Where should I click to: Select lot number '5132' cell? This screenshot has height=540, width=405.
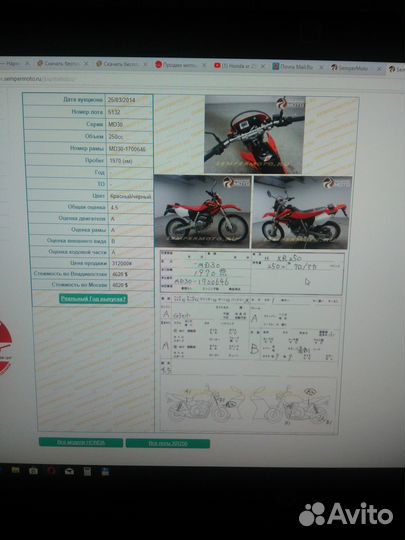129,112
